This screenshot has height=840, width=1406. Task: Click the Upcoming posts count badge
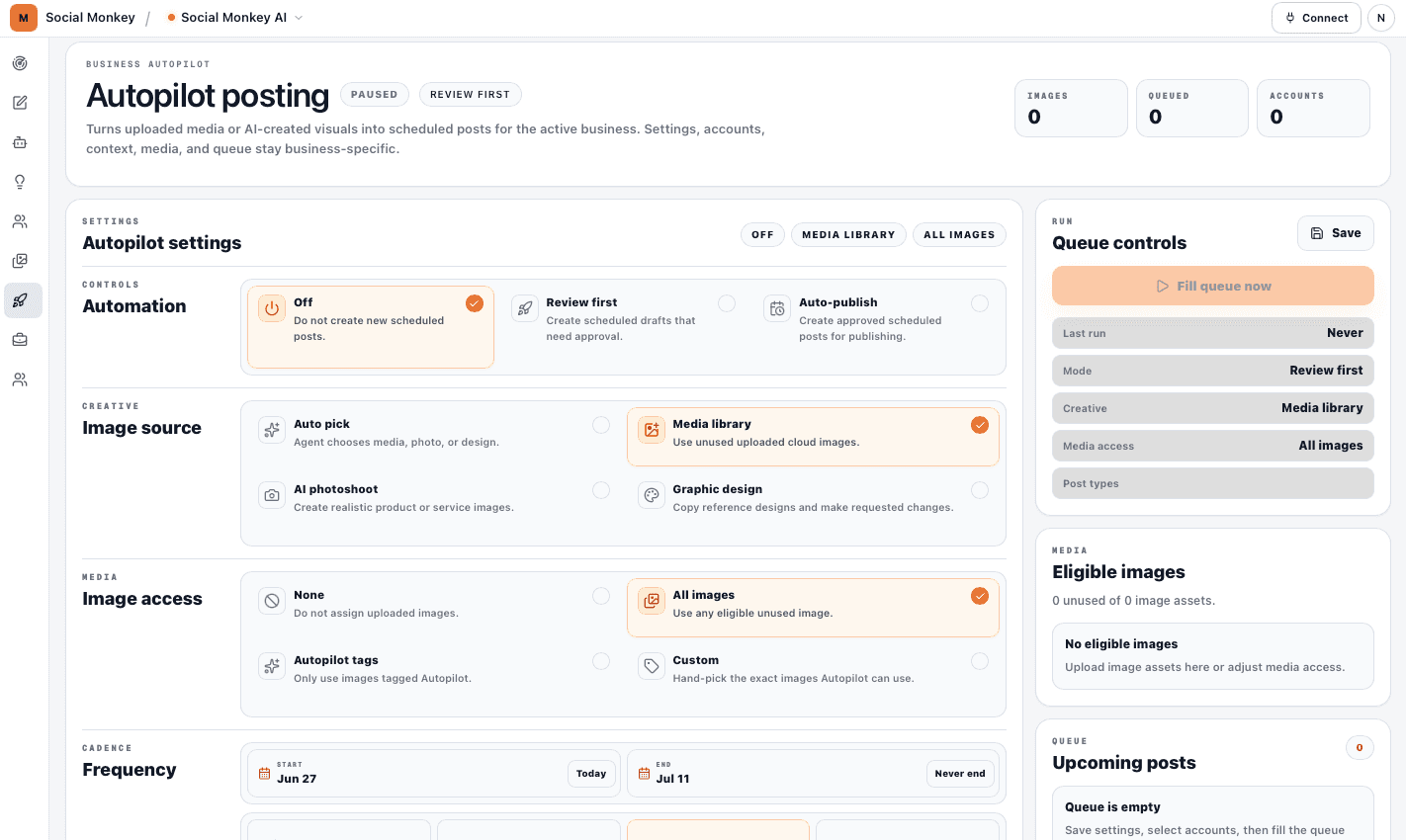[1360, 747]
